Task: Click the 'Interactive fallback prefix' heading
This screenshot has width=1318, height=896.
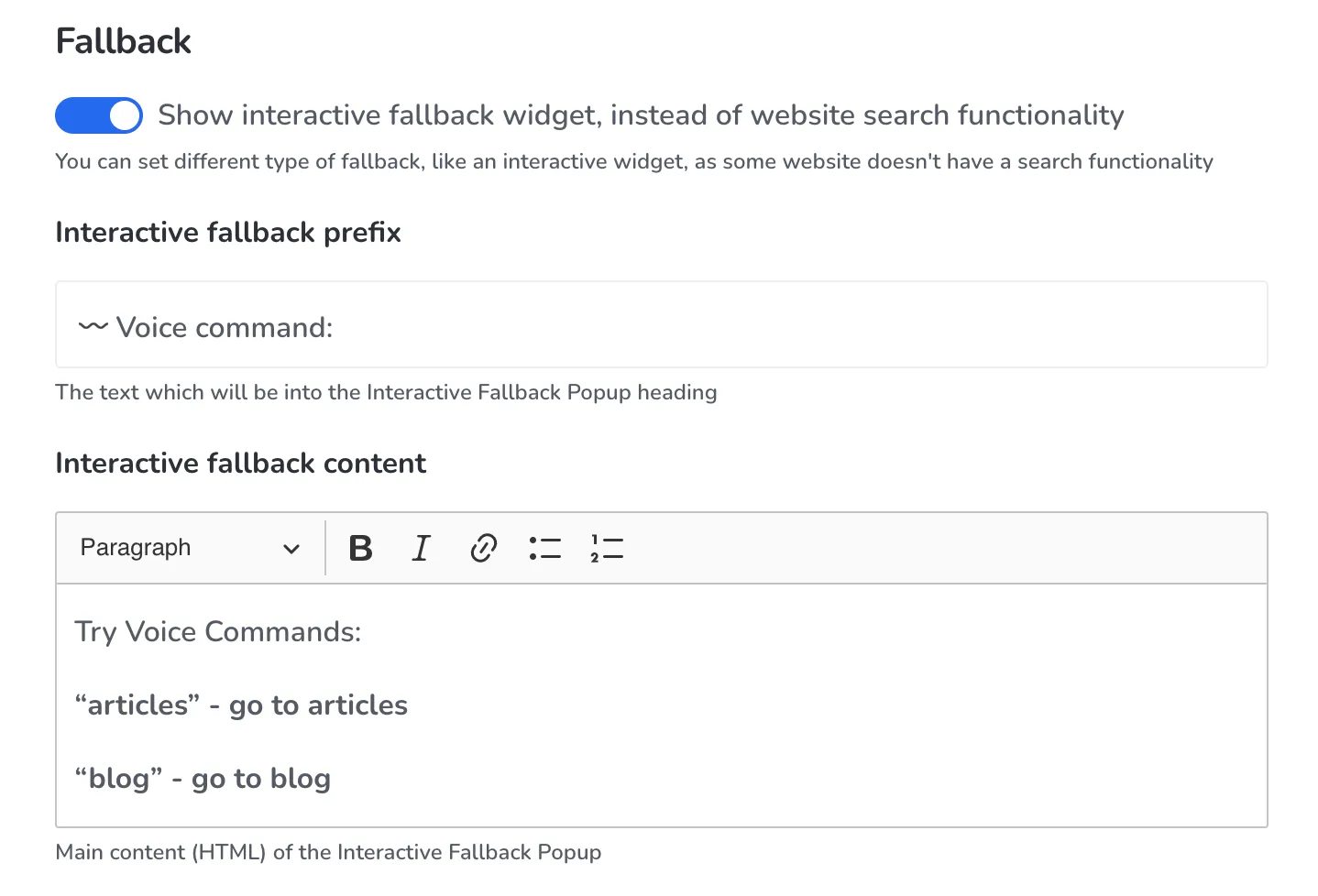Action: 228,233
